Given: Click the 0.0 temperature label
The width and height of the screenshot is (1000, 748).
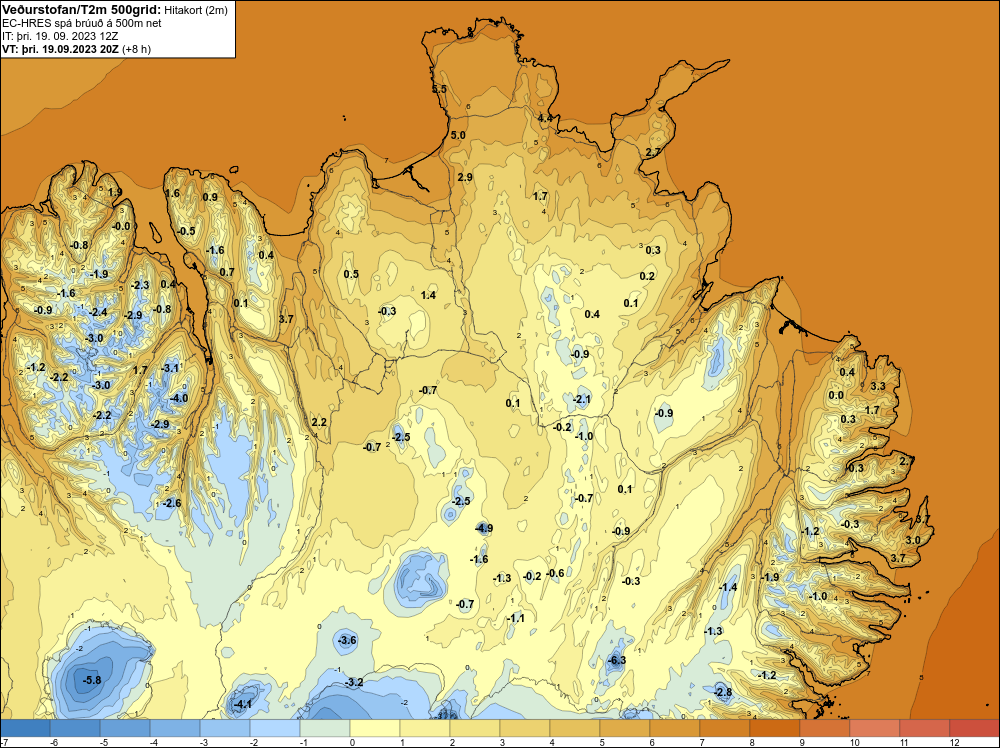Looking at the screenshot, I should pos(836,395).
